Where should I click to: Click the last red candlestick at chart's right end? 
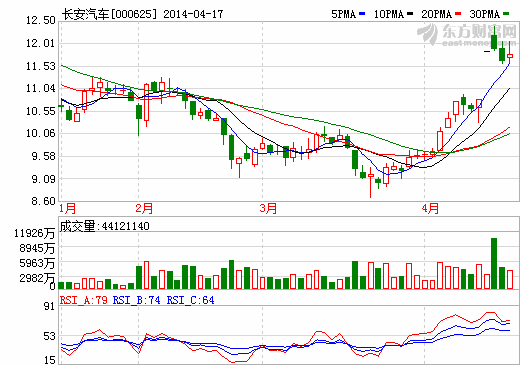point(510,53)
